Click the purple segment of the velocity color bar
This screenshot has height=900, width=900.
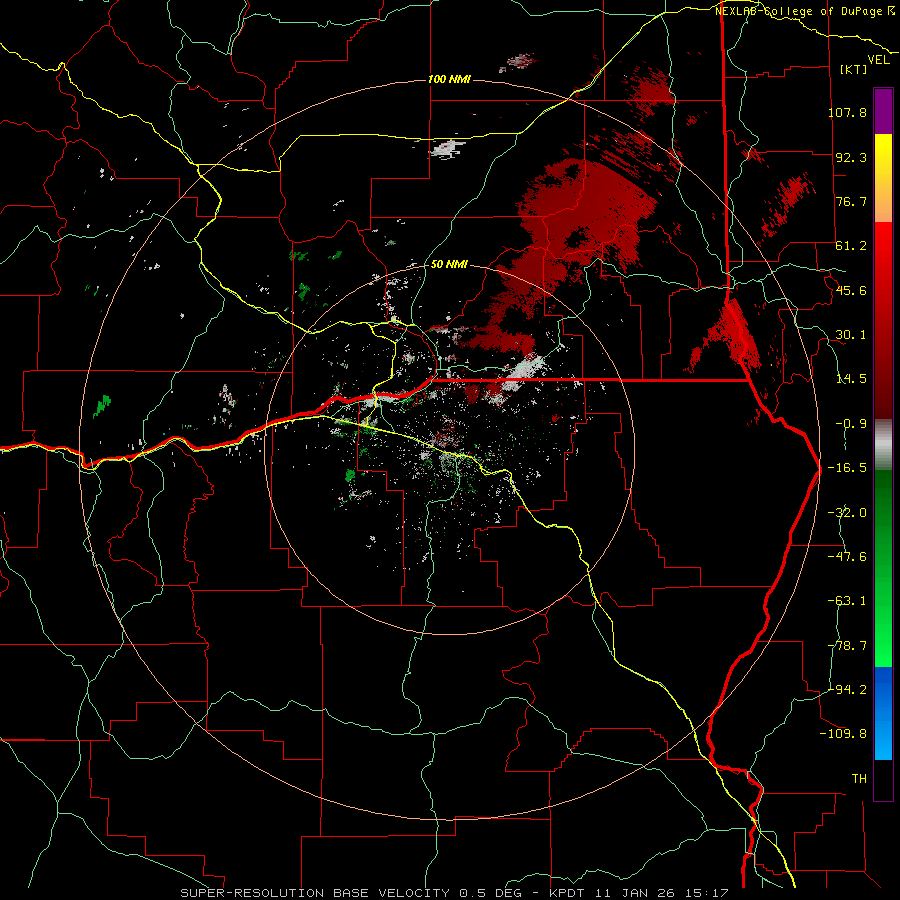pos(883,111)
